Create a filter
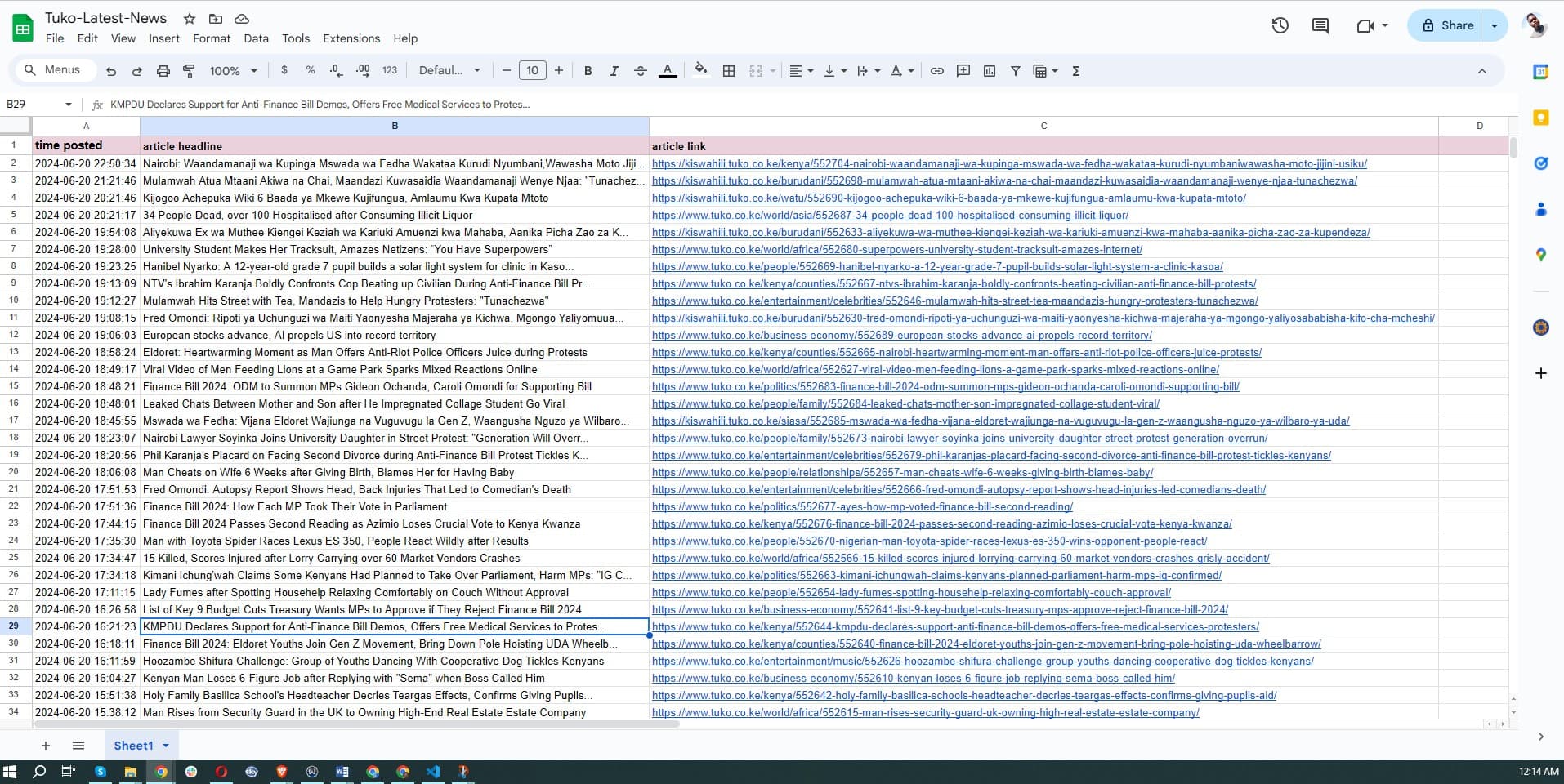Viewport: 1564px width, 784px height. click(x=1015, y=71)
